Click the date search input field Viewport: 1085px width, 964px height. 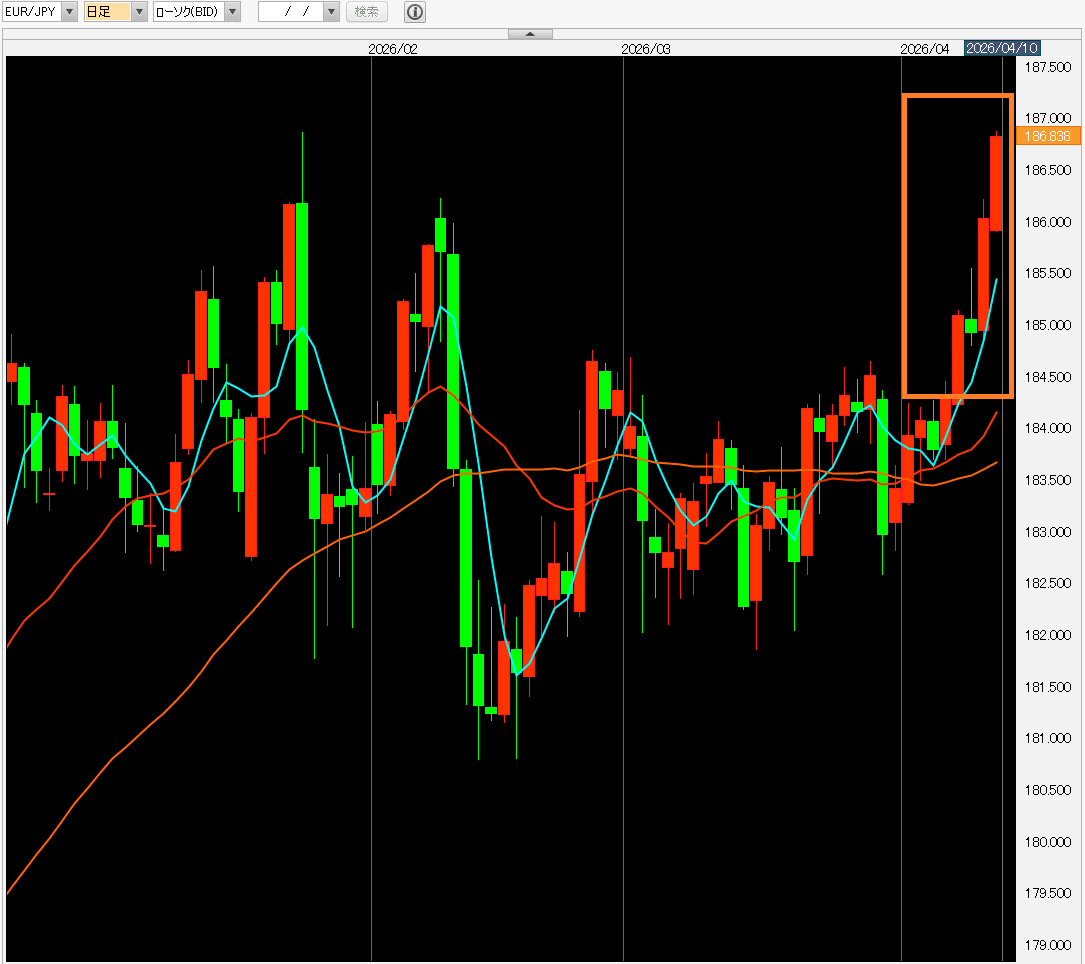pyautogui.click(x=291, y=12)
